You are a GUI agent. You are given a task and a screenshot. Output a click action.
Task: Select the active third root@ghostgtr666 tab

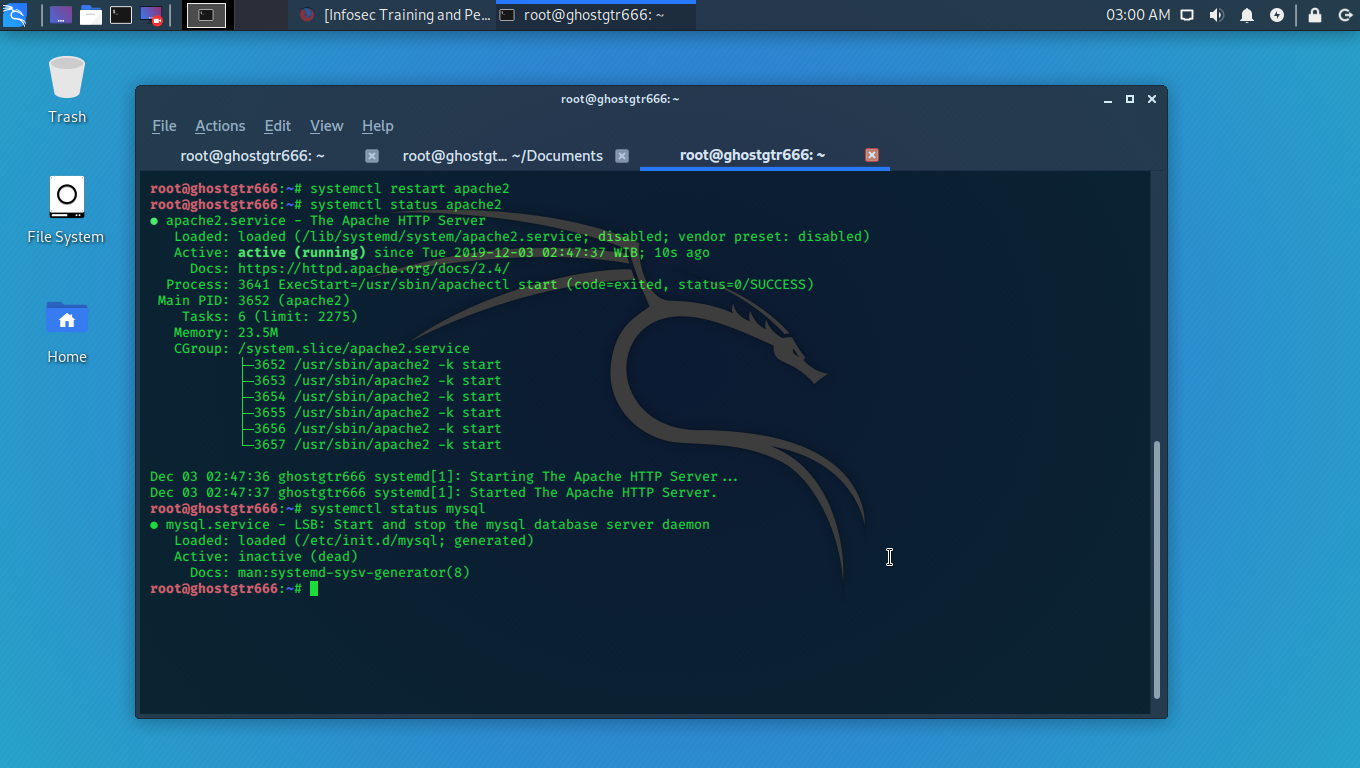(752, 155)
